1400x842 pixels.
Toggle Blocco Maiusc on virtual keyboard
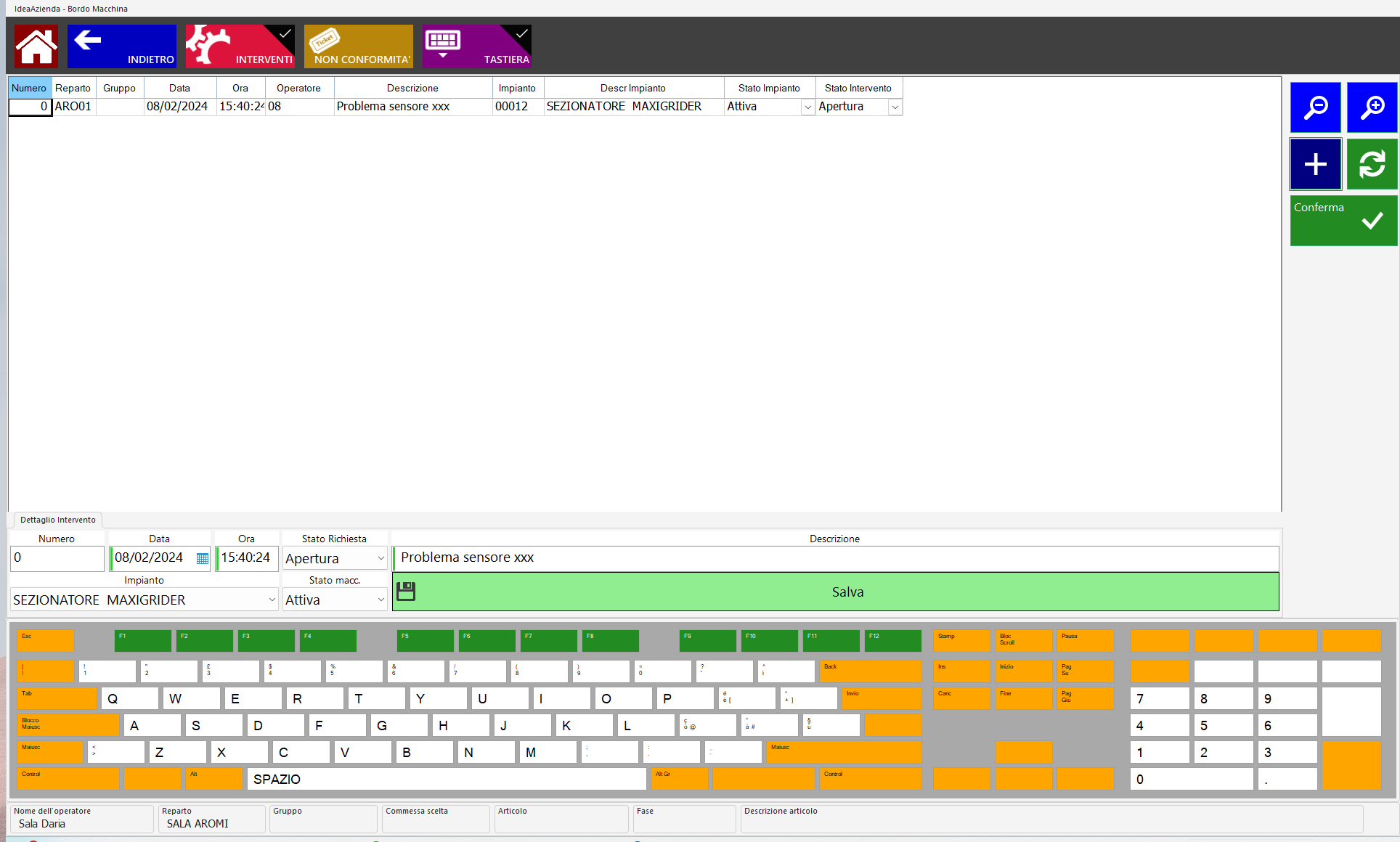[x=68, y=725]
